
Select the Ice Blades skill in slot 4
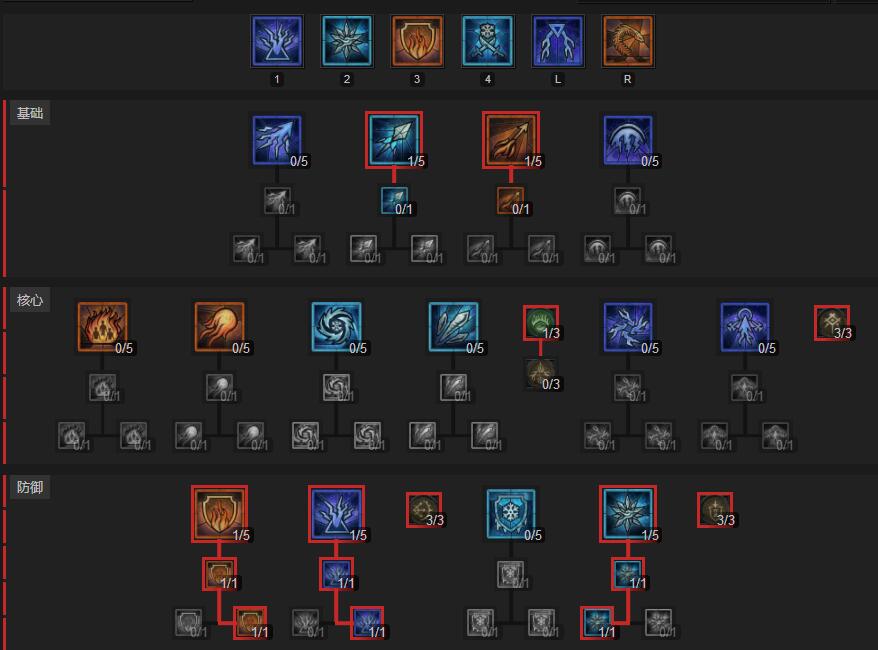click(487, 41)
